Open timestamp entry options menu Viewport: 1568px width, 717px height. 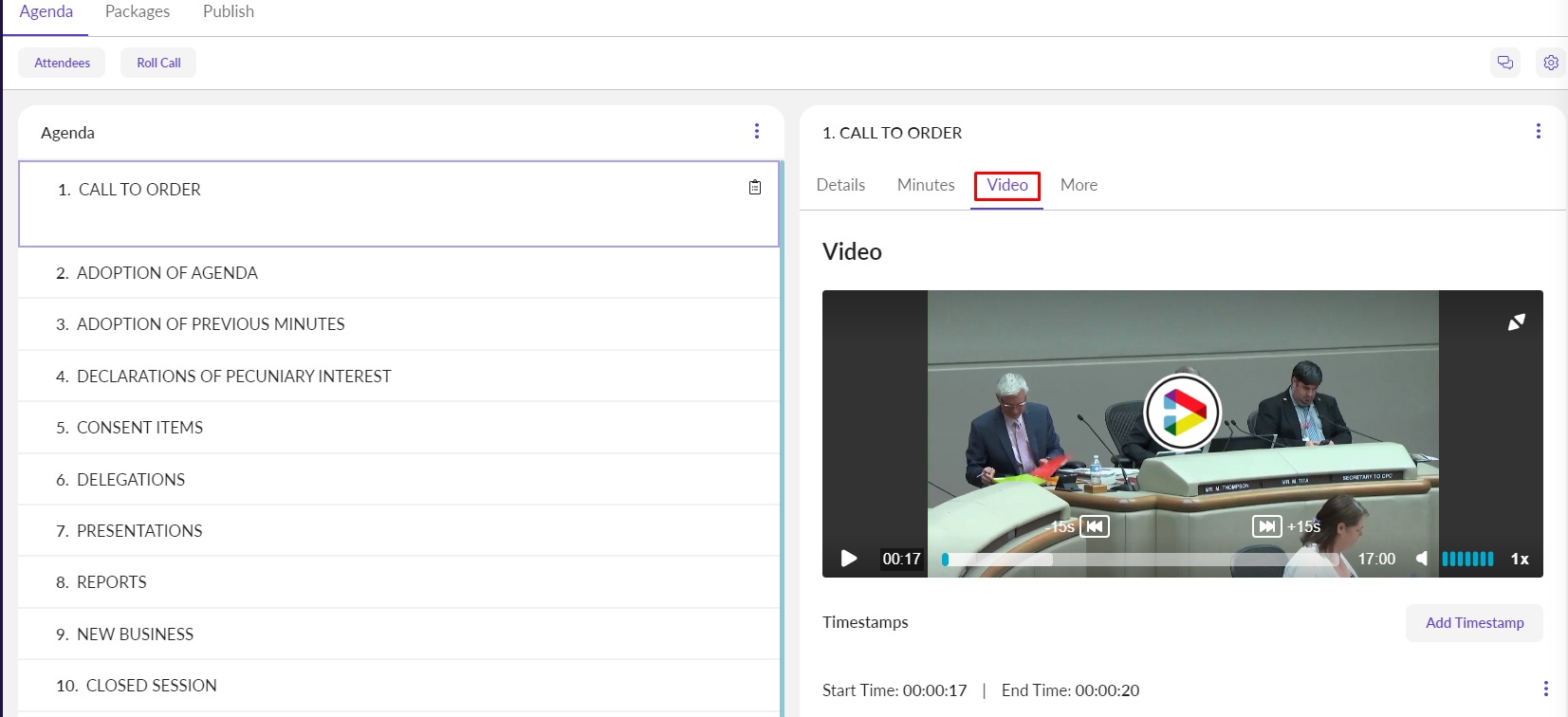[1545, 689]
